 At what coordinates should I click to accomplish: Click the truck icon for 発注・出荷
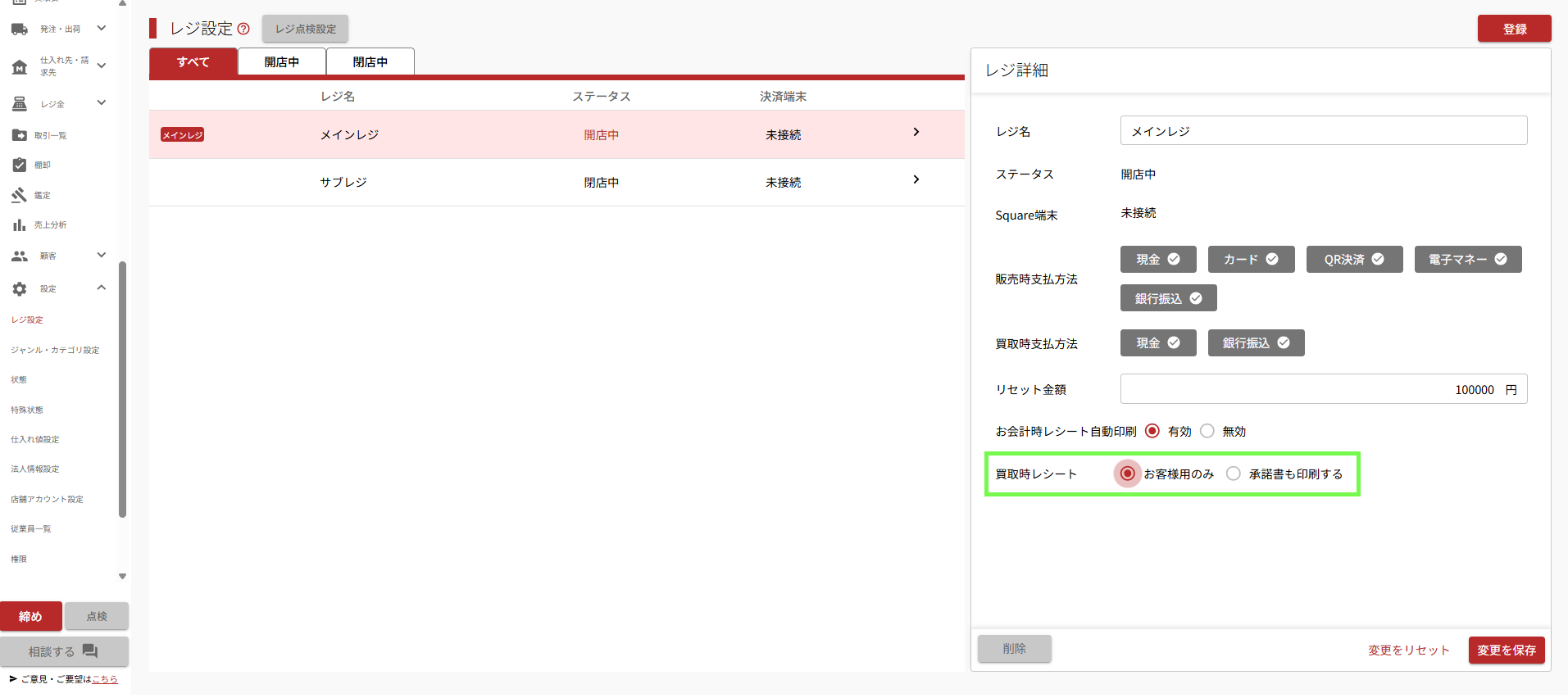pyautogui.click(x=20, y=29)
